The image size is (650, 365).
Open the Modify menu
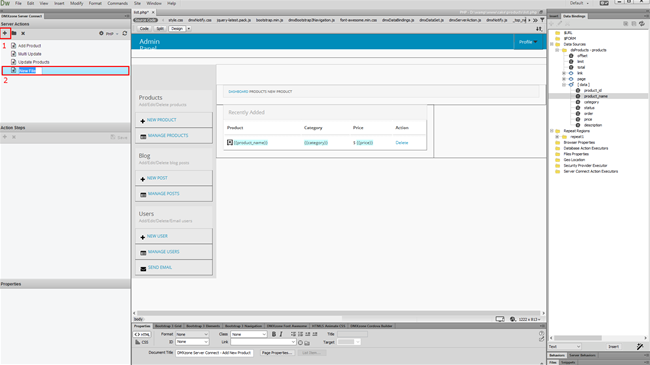click(77, 3)
